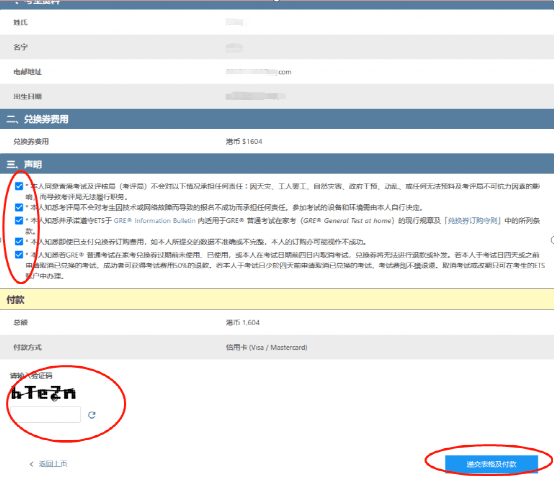
Task: Click the hTe2n captcha image
Action: coord(43,393)
